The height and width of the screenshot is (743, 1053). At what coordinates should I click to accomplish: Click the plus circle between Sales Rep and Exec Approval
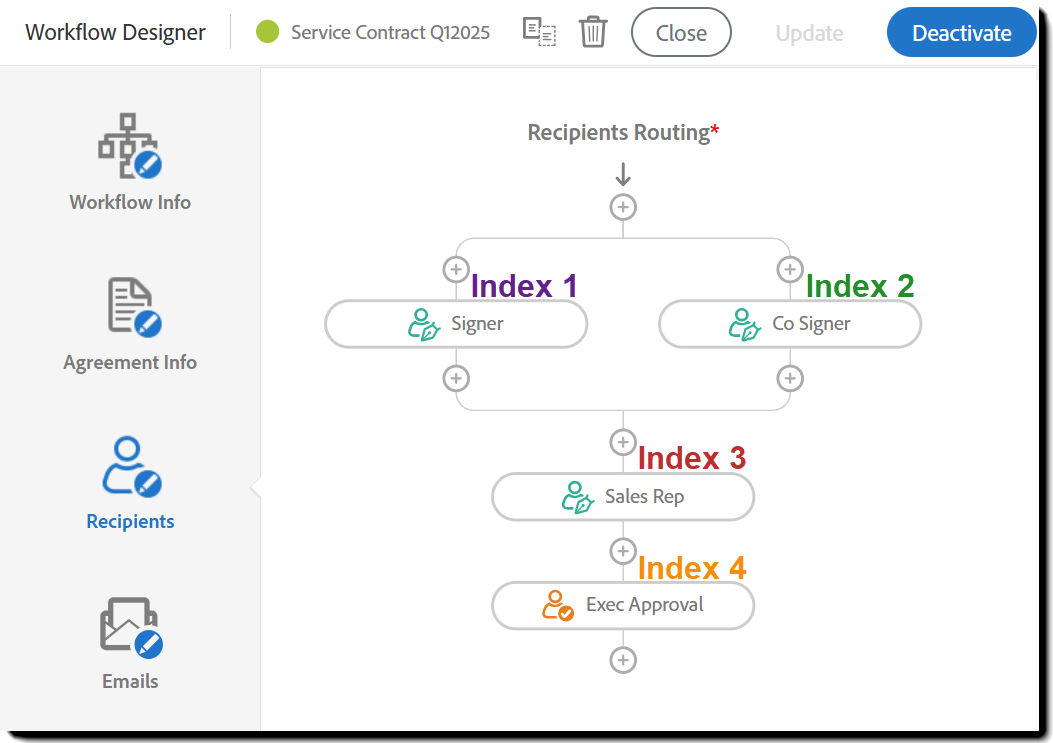pos(622,551)
